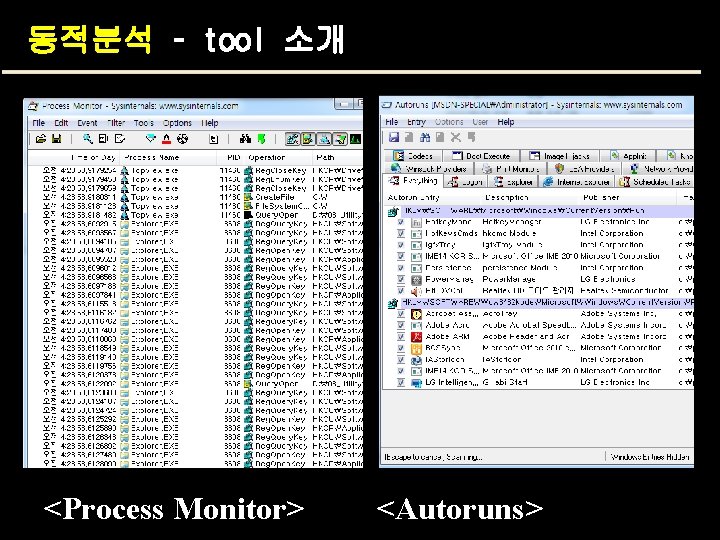720x540 pixels.
Task: Switch to Boot Execute tab in Autoruns
Action: point(481,156)
